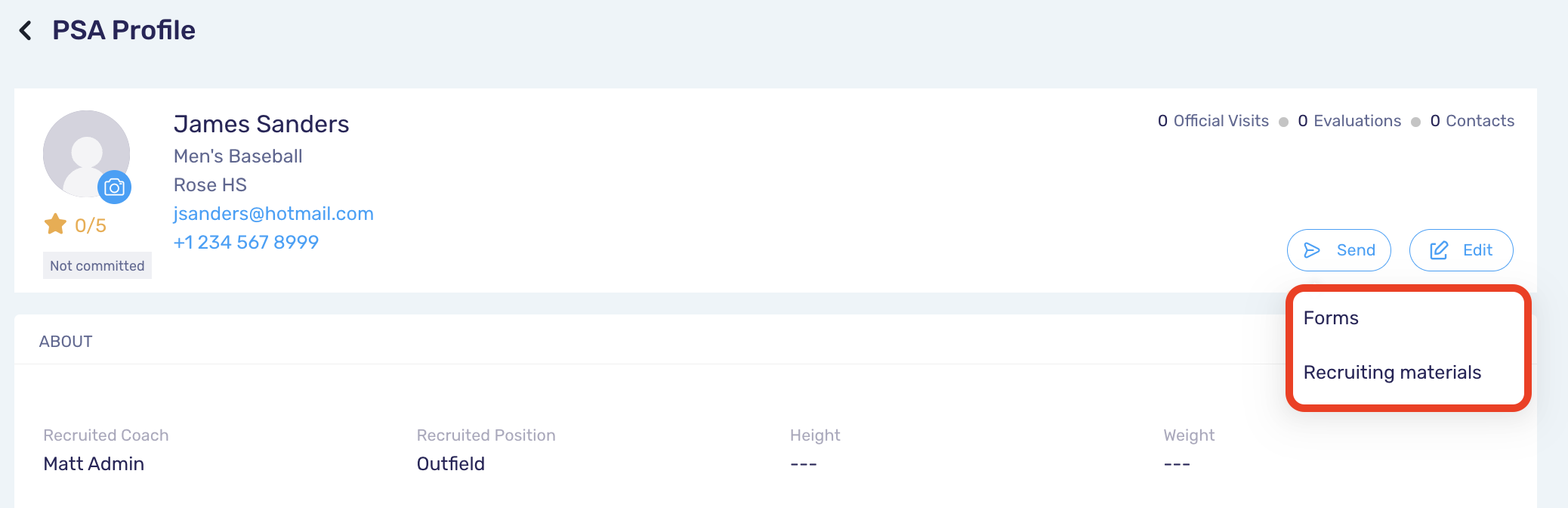Click the Edit button
Viewport: 1568px width, 508px height.
[1461, 250]
